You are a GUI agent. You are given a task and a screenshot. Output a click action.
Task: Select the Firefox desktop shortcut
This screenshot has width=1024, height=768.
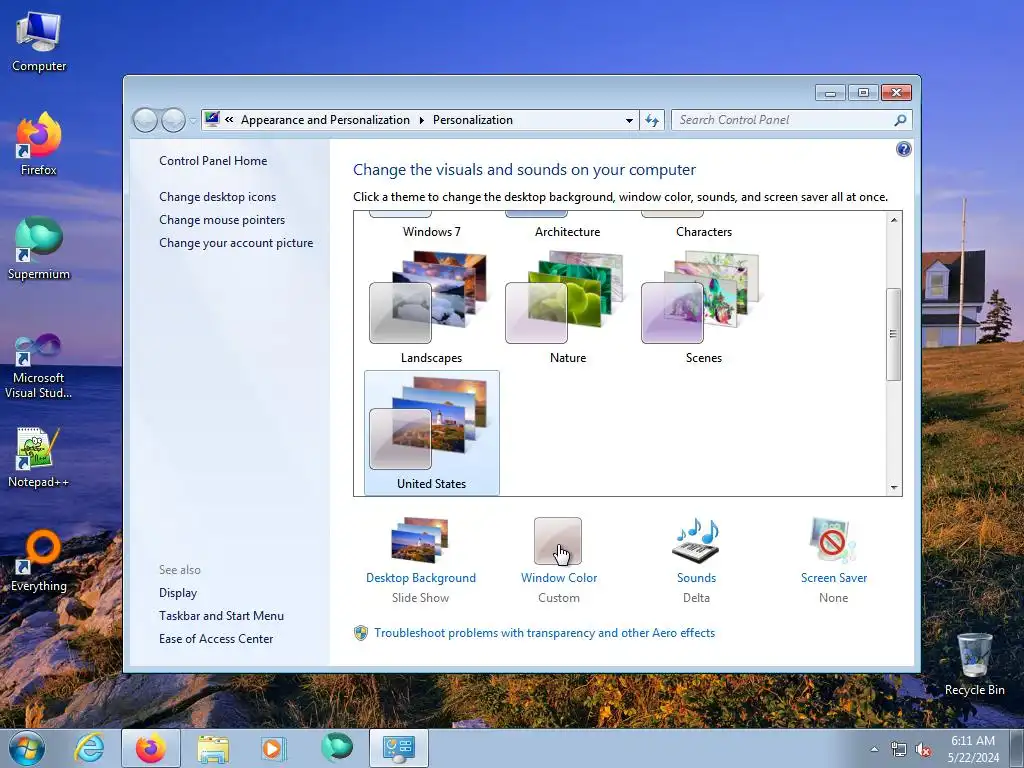click(x=39, y=144)
